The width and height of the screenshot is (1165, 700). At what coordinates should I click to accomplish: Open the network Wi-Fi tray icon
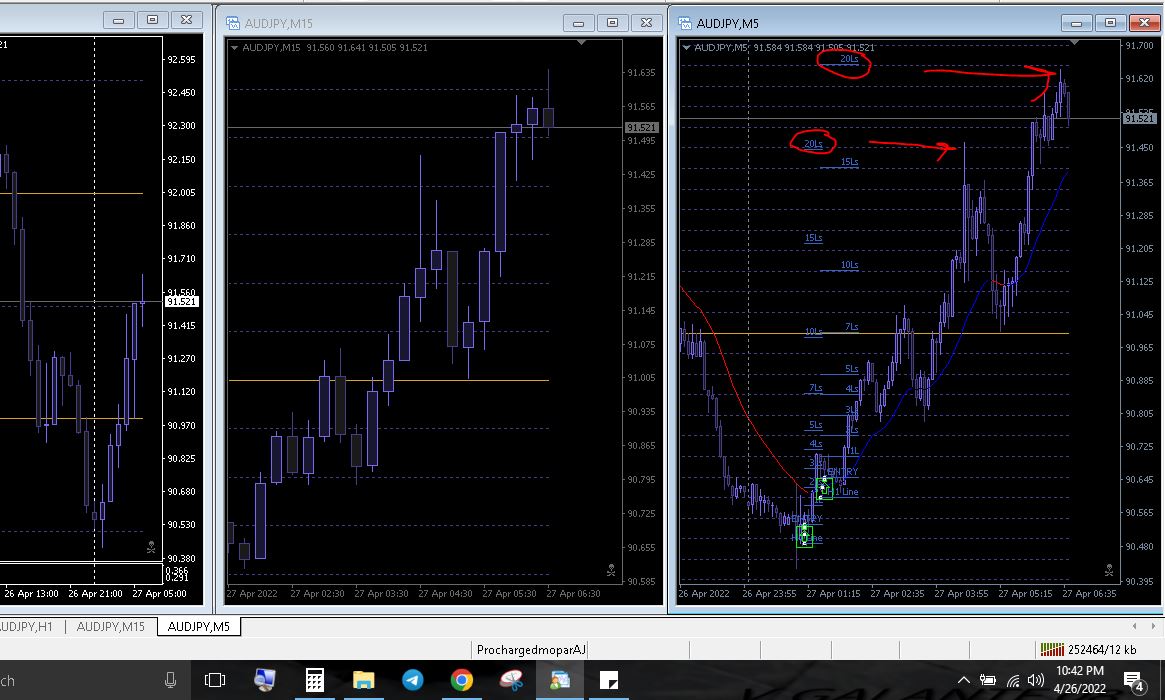coord(1013,681)
